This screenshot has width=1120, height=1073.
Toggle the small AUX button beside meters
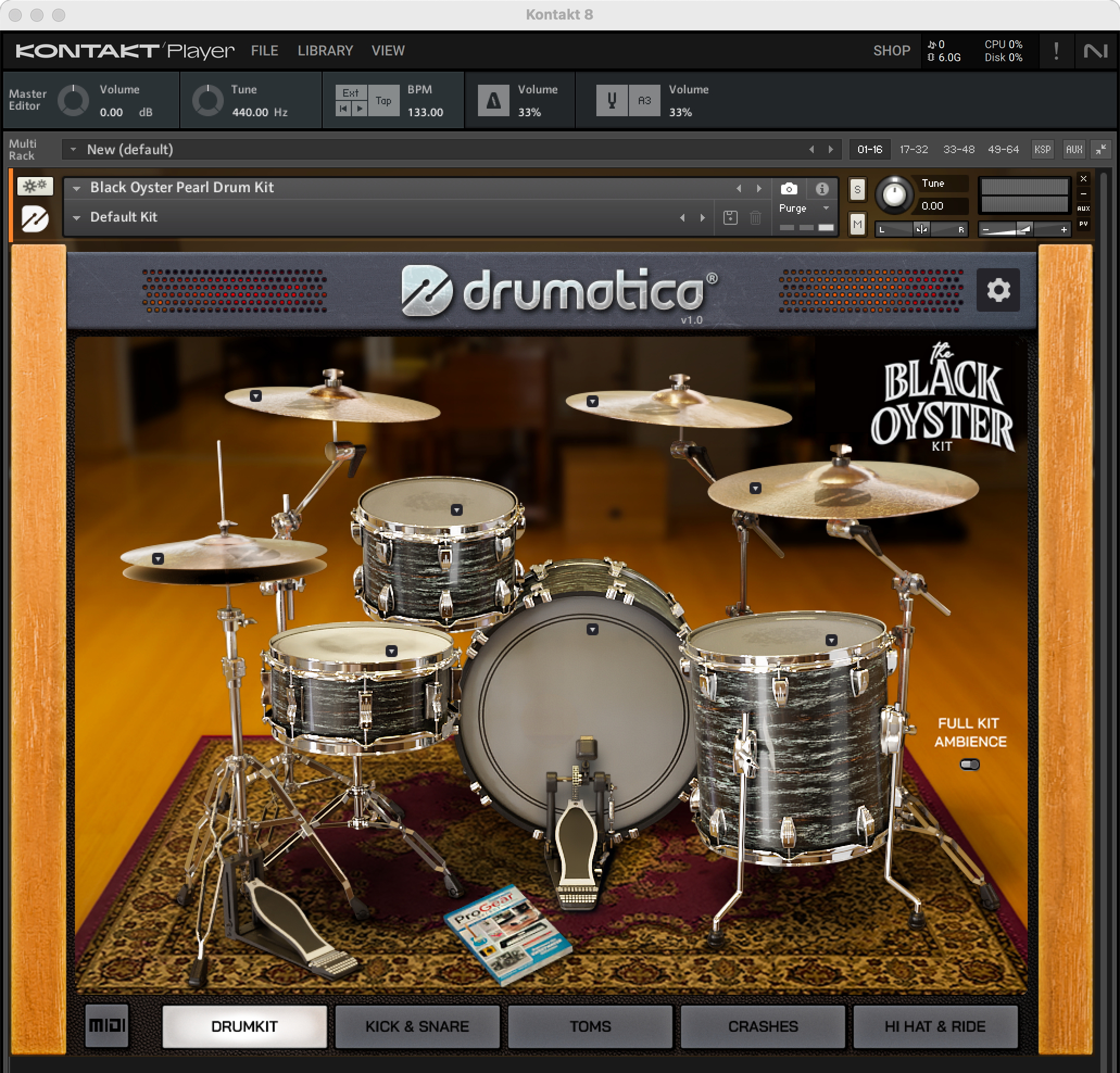[1084, 209]
